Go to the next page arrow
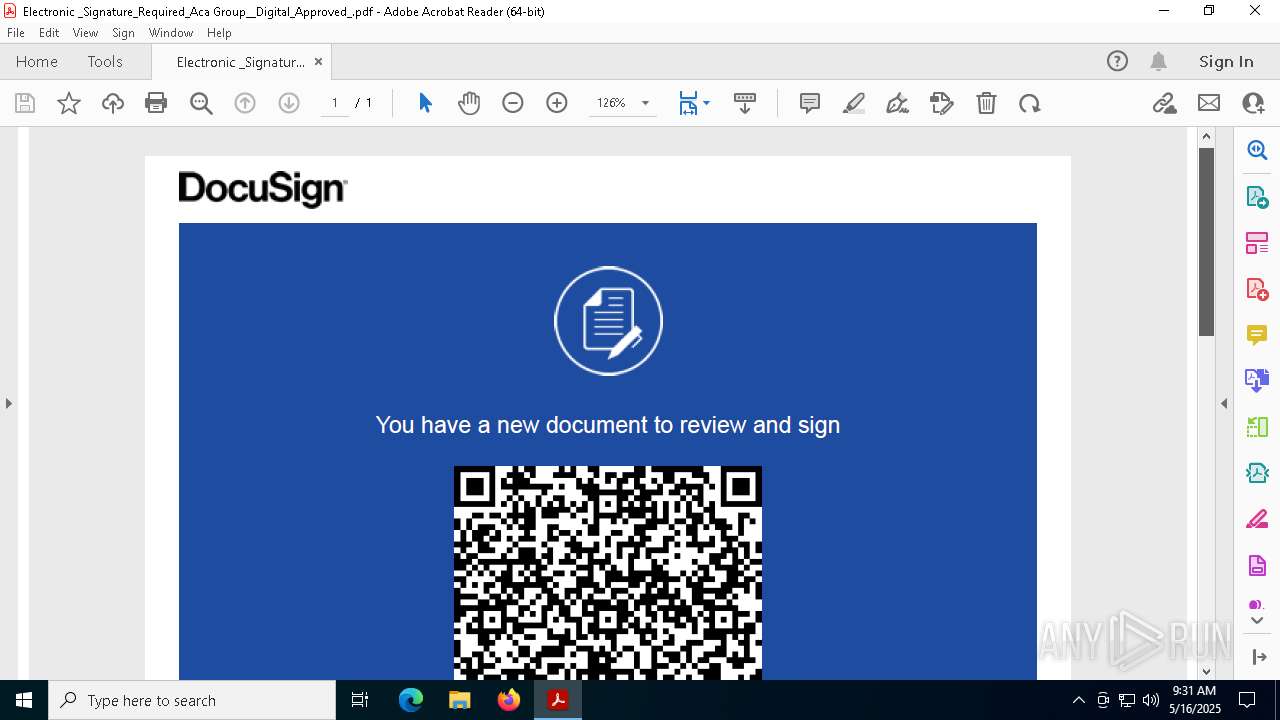This screenshot has height=720, width=1280. 289,103
